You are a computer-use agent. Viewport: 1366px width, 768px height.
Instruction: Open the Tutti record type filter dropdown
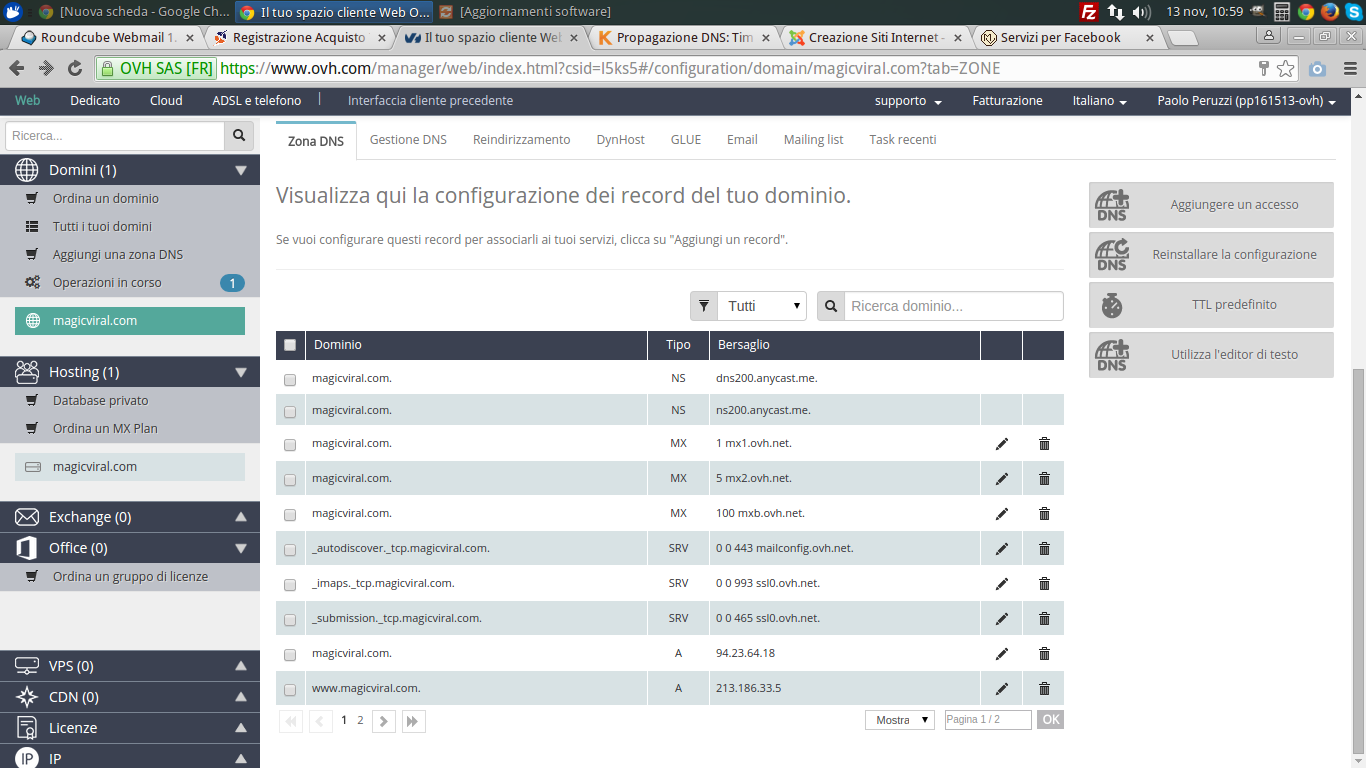762,306
